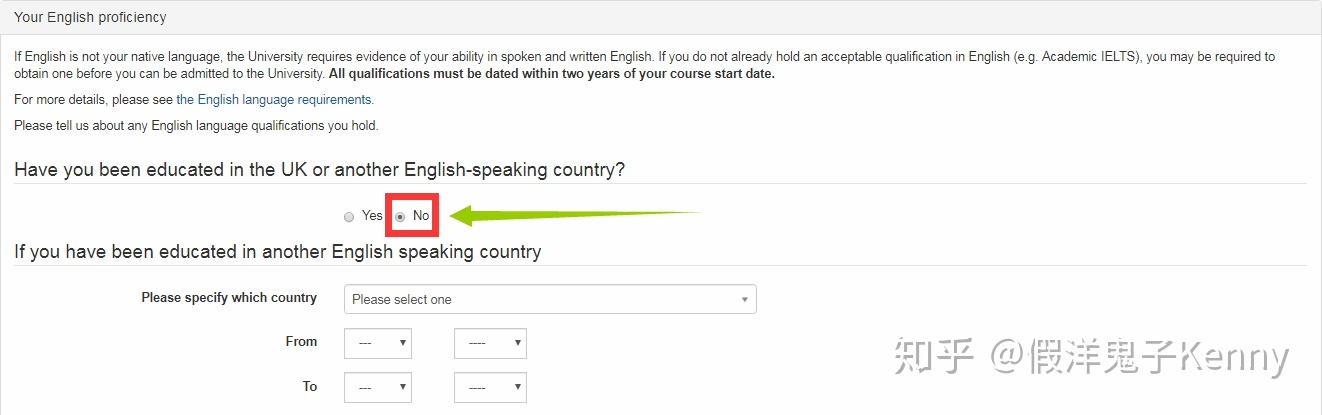
Task: Expand the "Please select one" country dropdown
Action: point(549,299)
